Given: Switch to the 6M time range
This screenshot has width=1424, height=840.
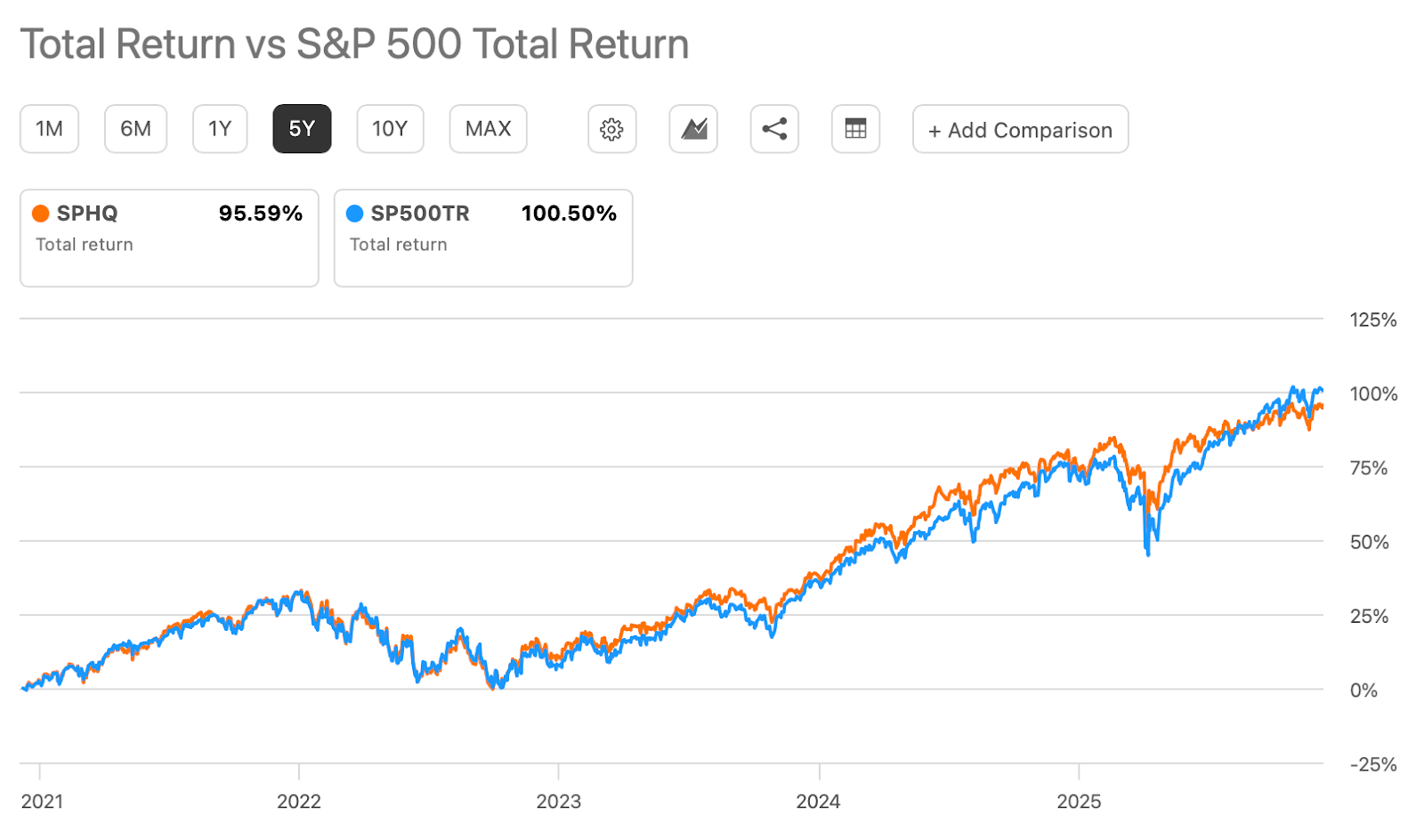Looking at the screenshot, I should (135, 129).
